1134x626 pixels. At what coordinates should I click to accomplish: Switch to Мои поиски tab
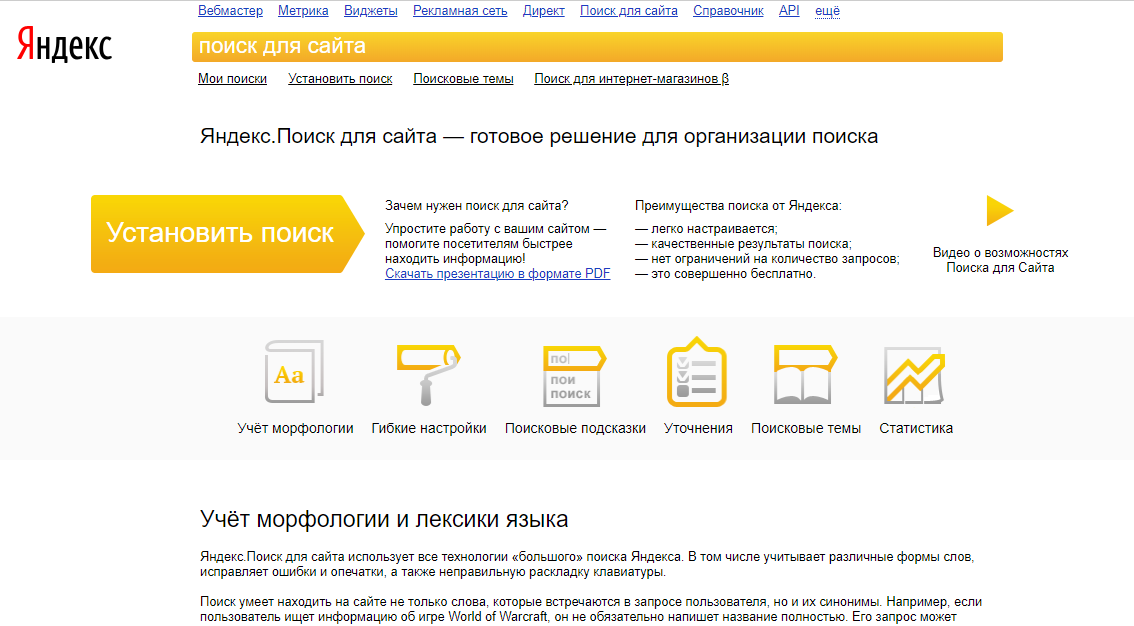[232, 79]
